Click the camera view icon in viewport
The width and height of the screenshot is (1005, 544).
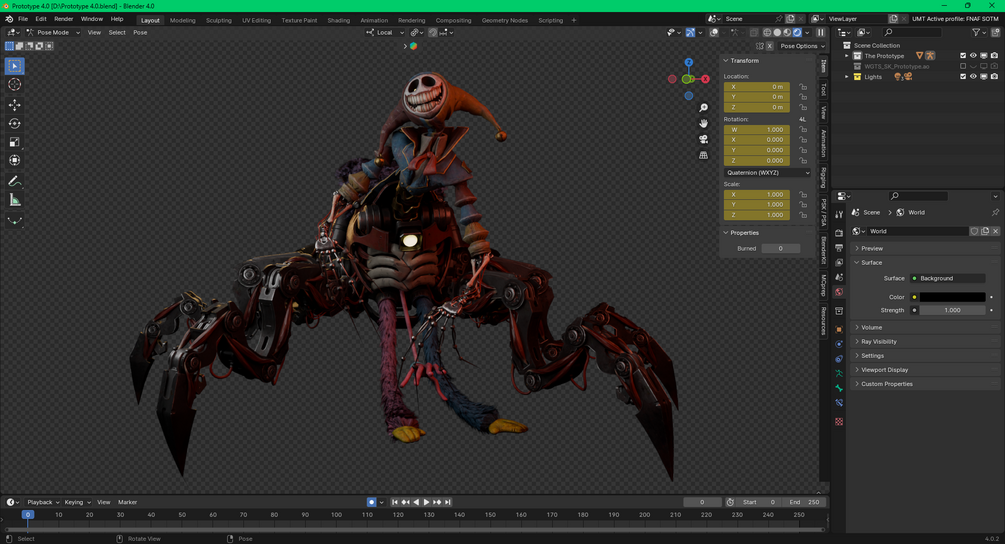click(704, 139)
